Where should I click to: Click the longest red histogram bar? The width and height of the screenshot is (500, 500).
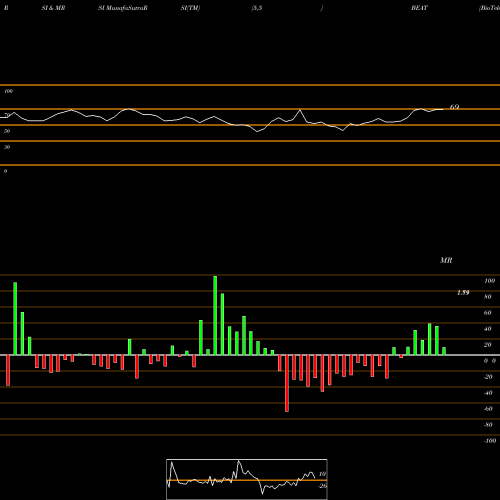(x=287, y=383)
